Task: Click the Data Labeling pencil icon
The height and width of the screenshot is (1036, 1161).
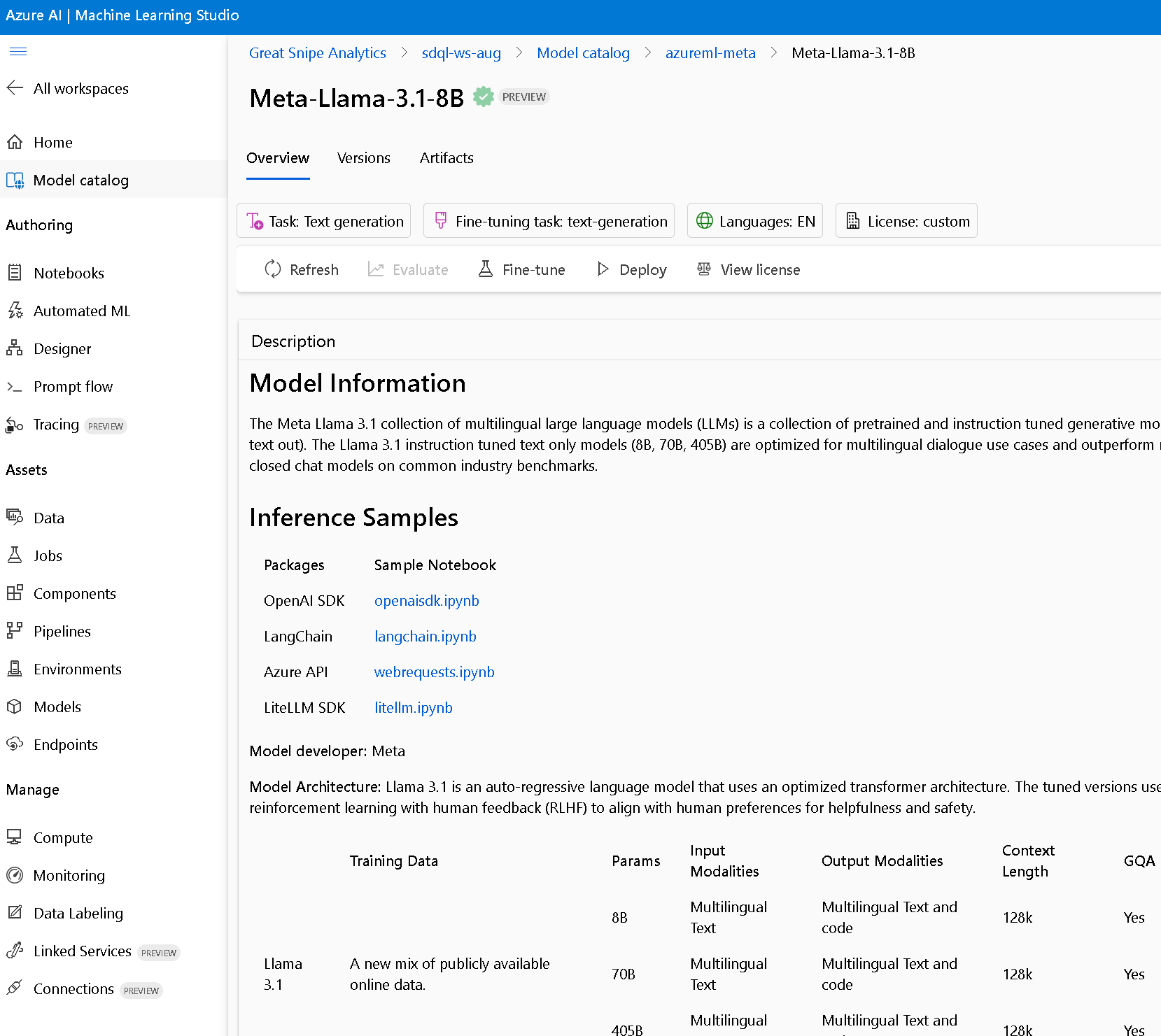Action: (x=15, y=912)
